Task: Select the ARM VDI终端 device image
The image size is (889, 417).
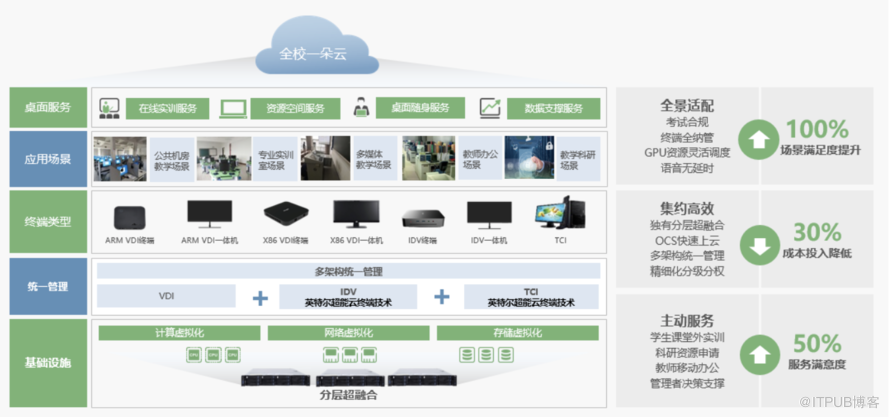Action: pyautogui.click(x=130, y=218)
